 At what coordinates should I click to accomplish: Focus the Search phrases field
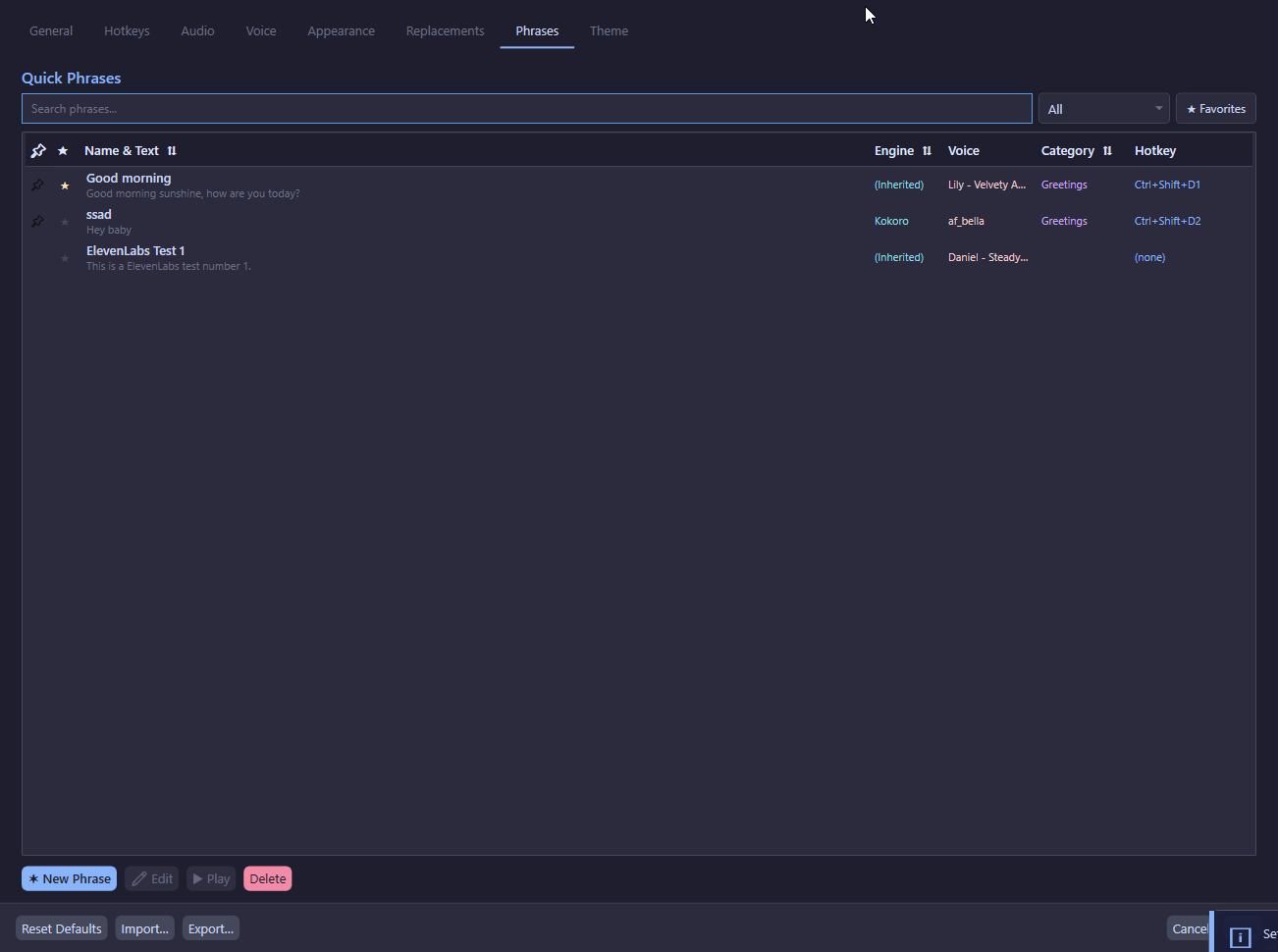(527, 109)
